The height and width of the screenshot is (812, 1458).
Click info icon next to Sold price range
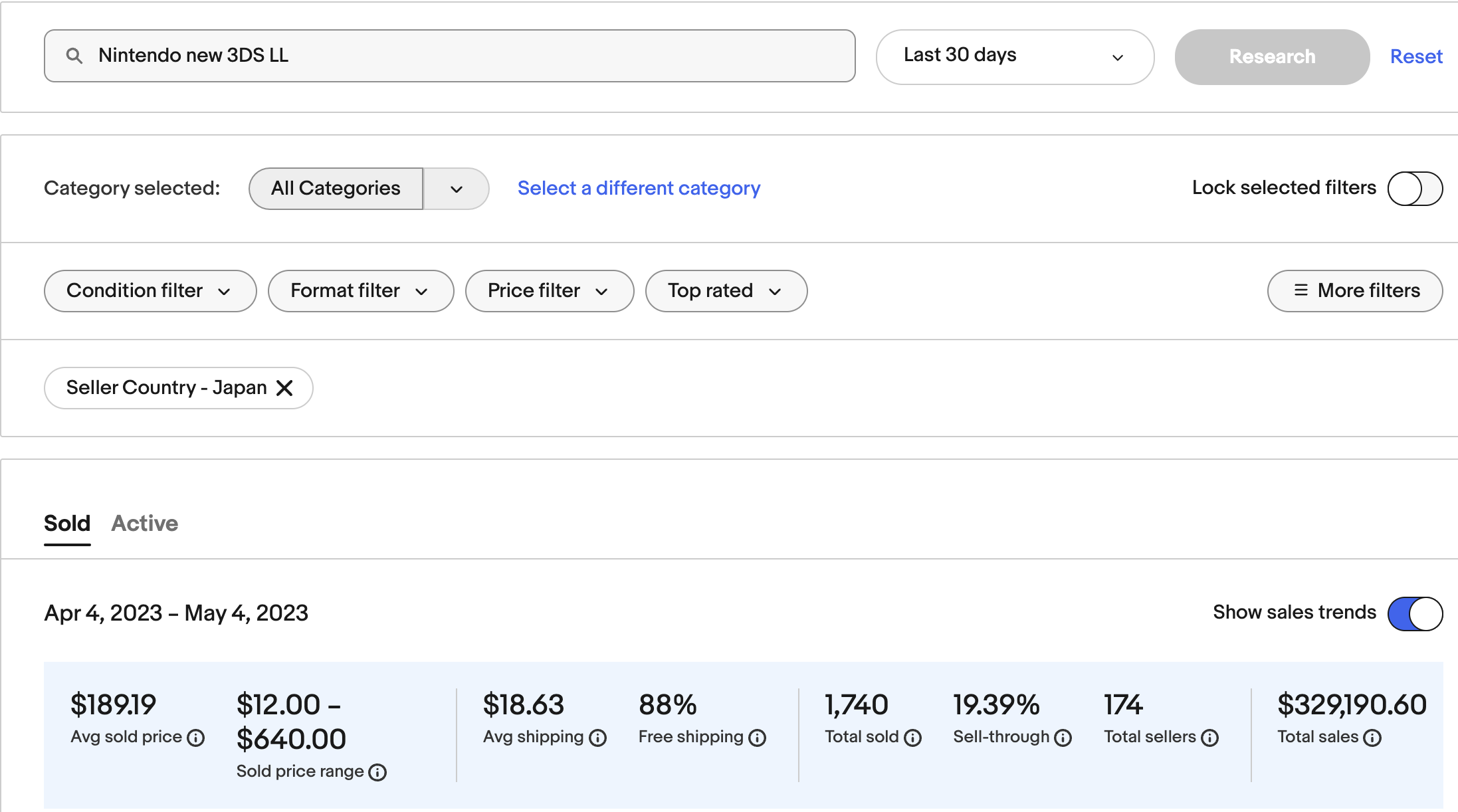pyautogui.click(x=377, y=773)
